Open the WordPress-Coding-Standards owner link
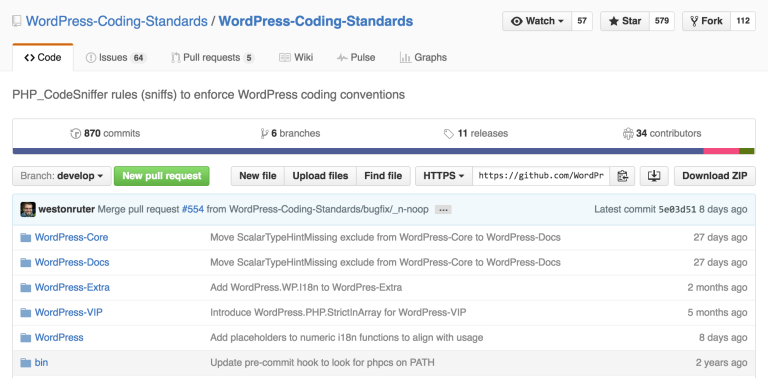 [117, 21]
